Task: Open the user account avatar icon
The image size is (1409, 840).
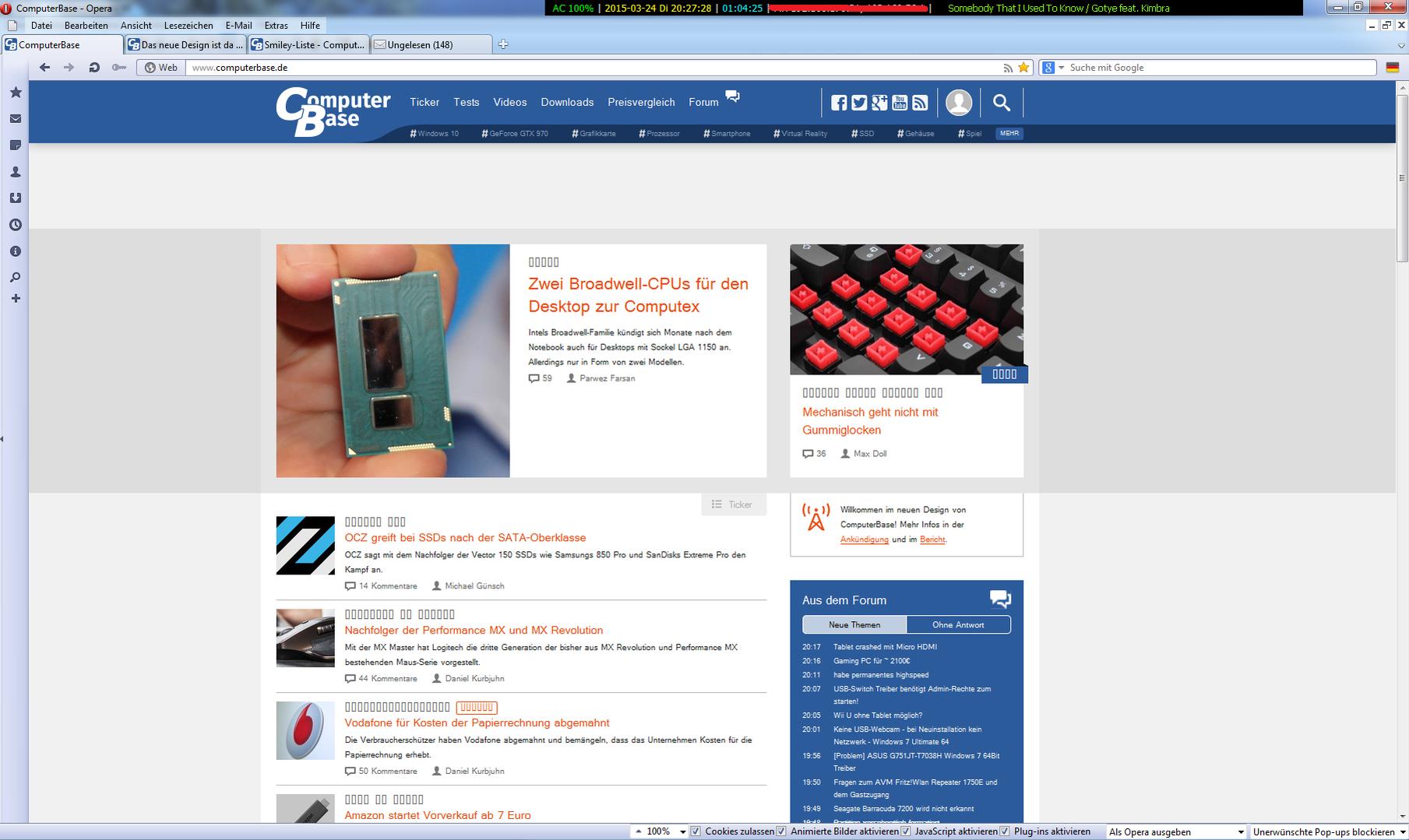Action: pos(959,103)
